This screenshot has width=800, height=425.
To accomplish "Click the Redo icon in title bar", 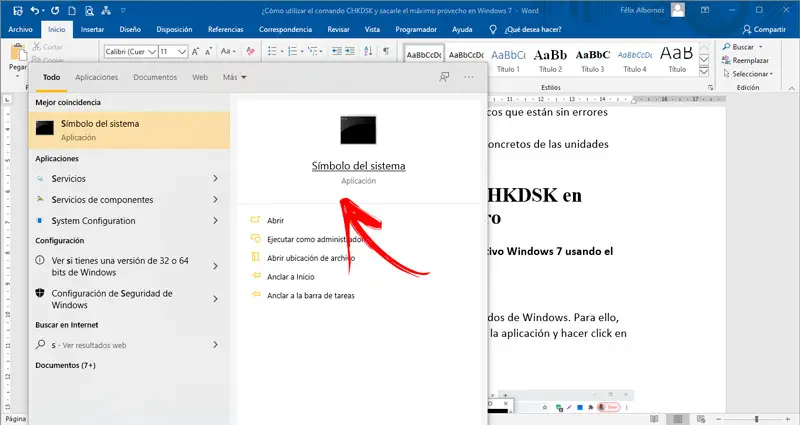I will [55, 10].
